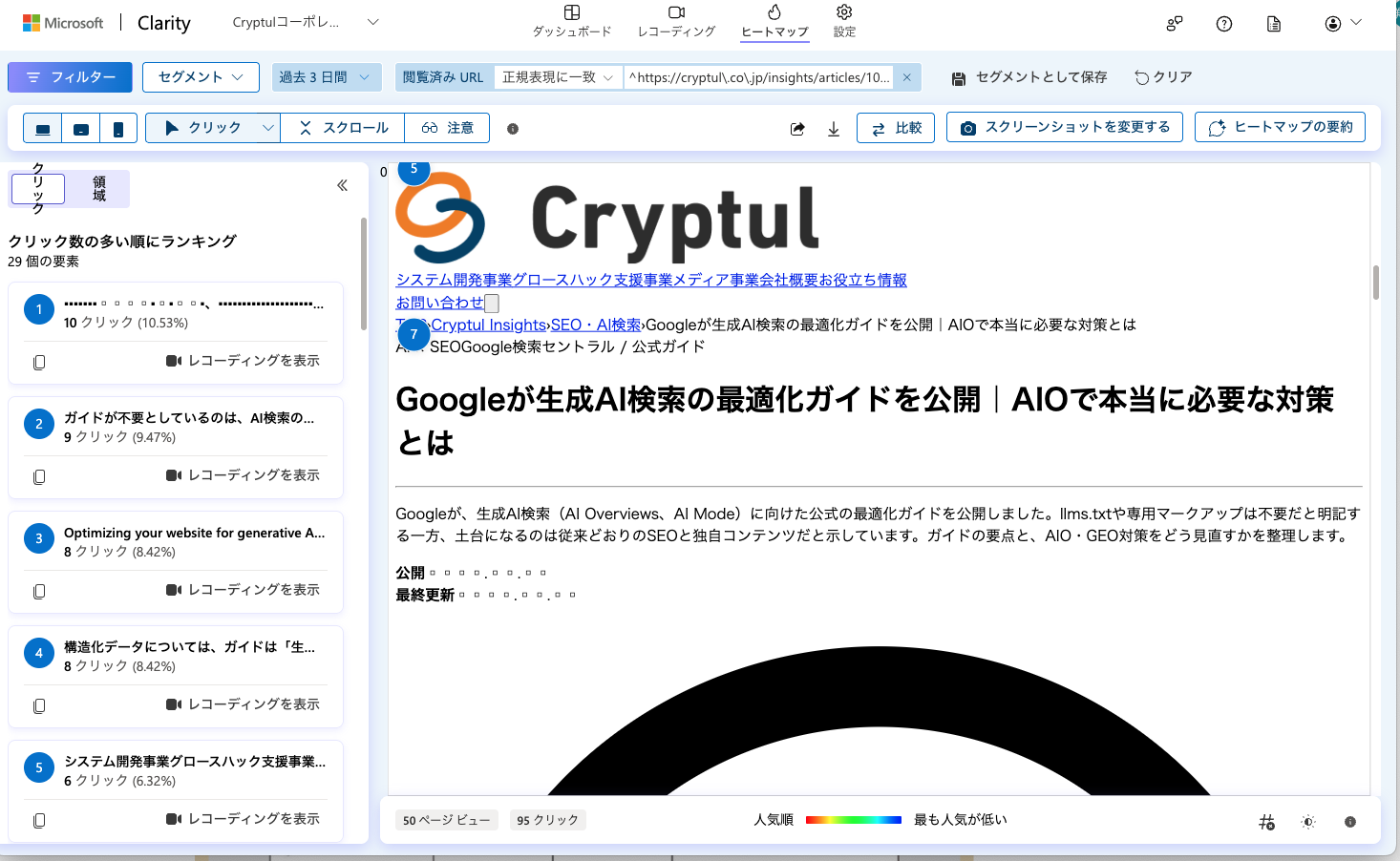
Task: Toggle heatmap brightness icon
Action: click(x=1308, y=822)
